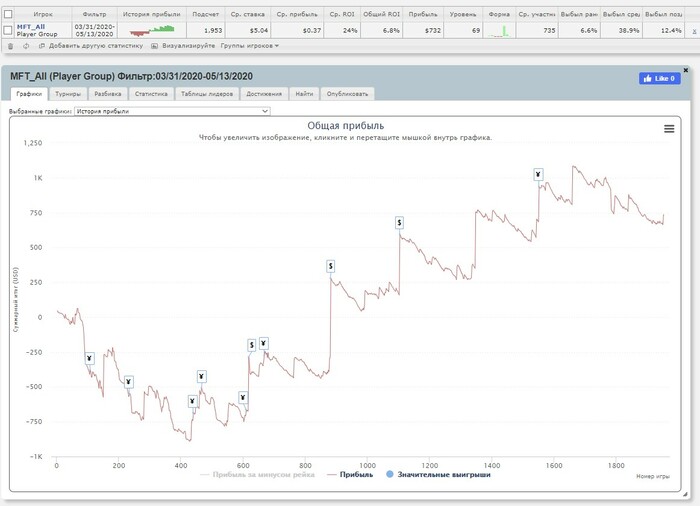Toggle Прибыль series in chart legend
700x506 pixels.
tap(350, 475)
